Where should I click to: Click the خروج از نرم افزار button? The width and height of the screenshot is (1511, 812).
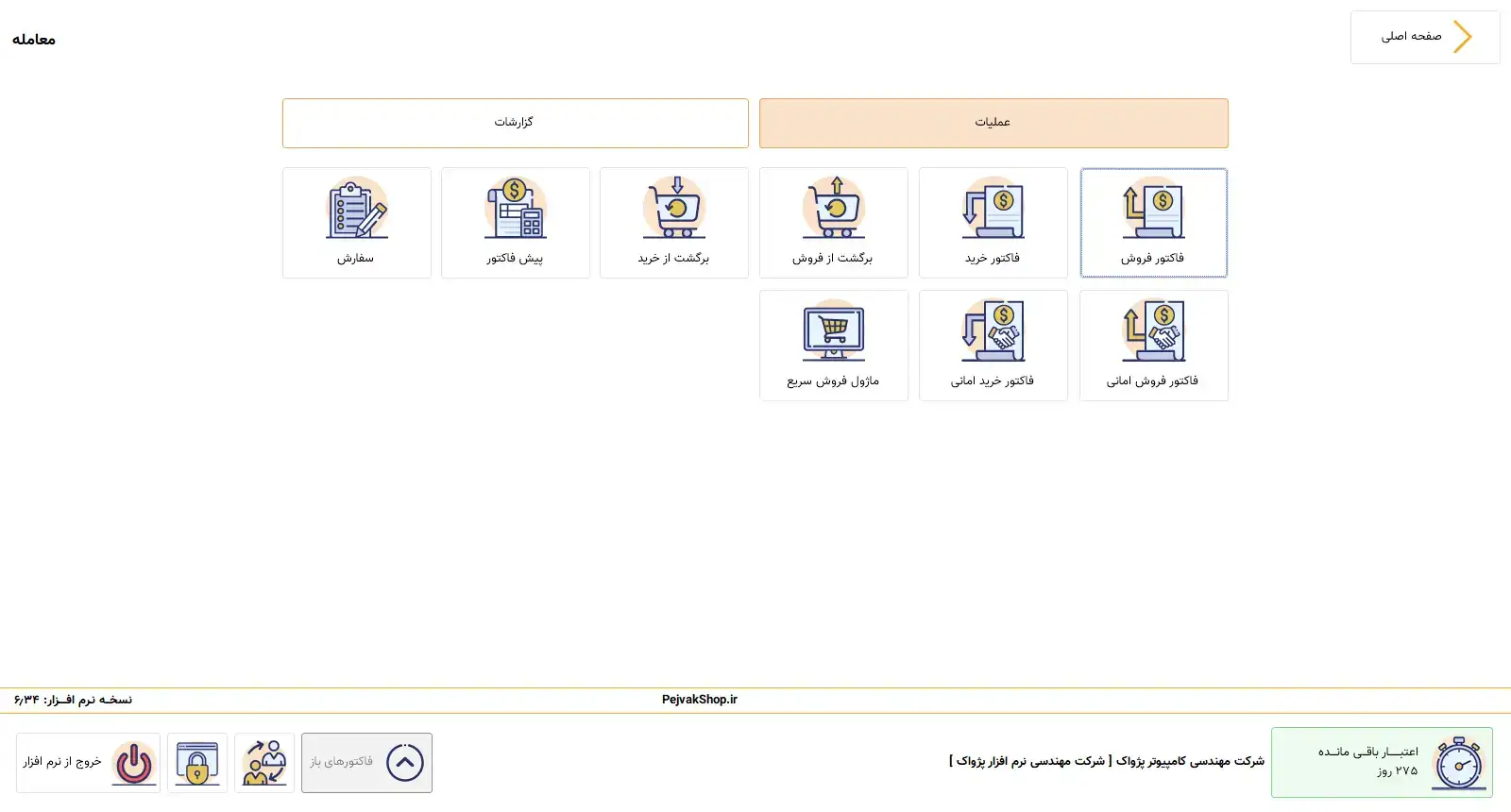coord(62,762)
